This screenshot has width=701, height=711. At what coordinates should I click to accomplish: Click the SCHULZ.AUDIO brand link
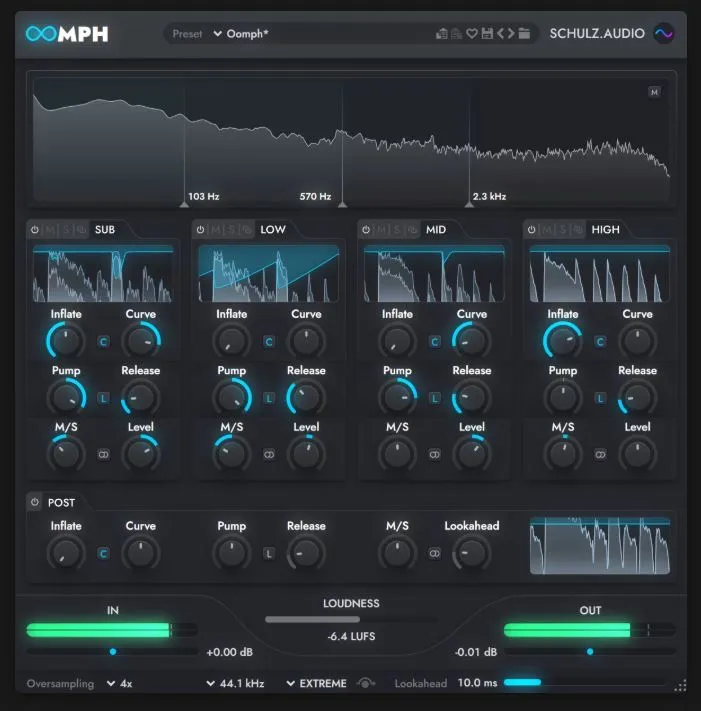(x=597, y=34)
